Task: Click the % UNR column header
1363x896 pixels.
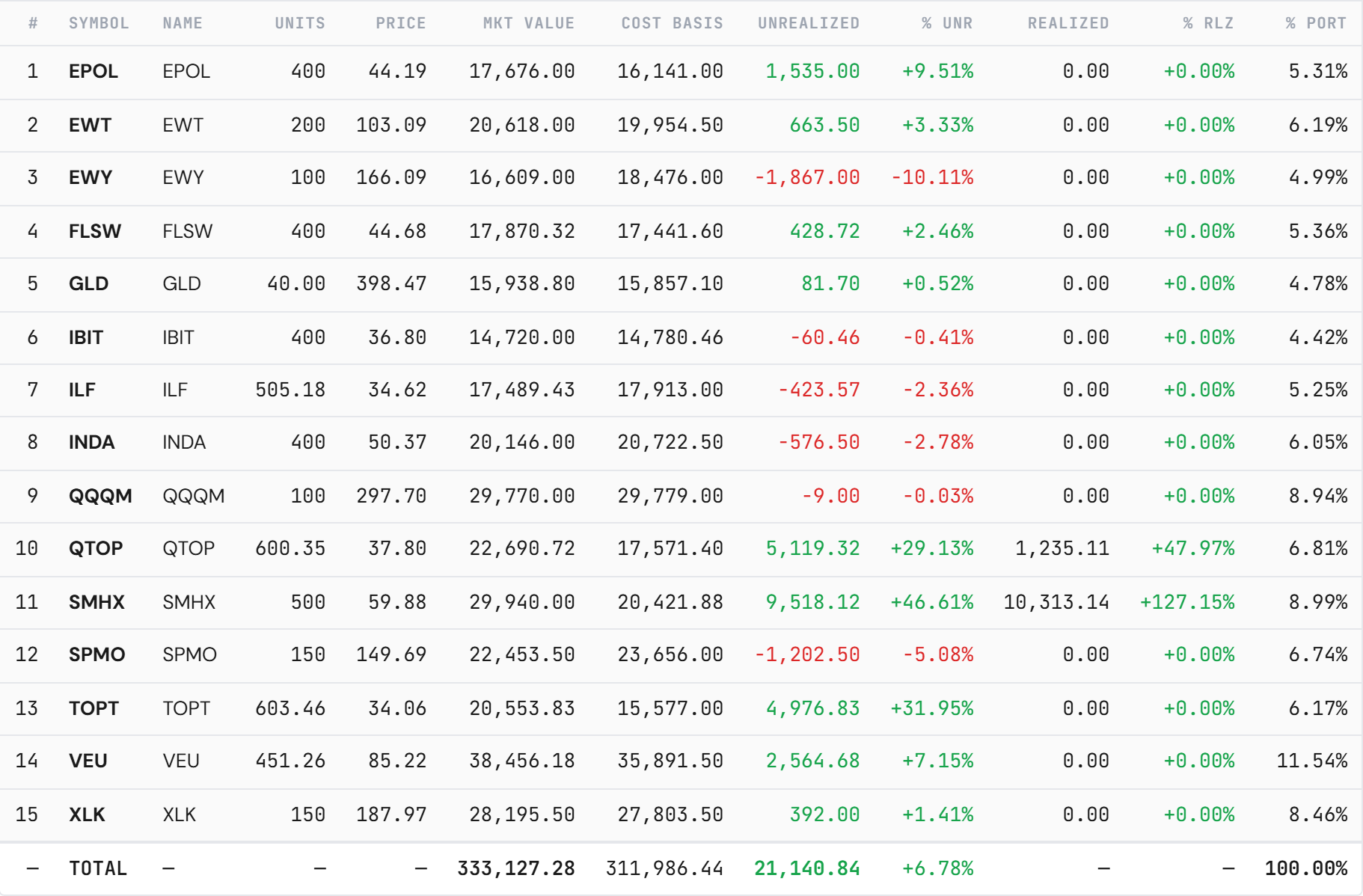Action: (947, 23)
